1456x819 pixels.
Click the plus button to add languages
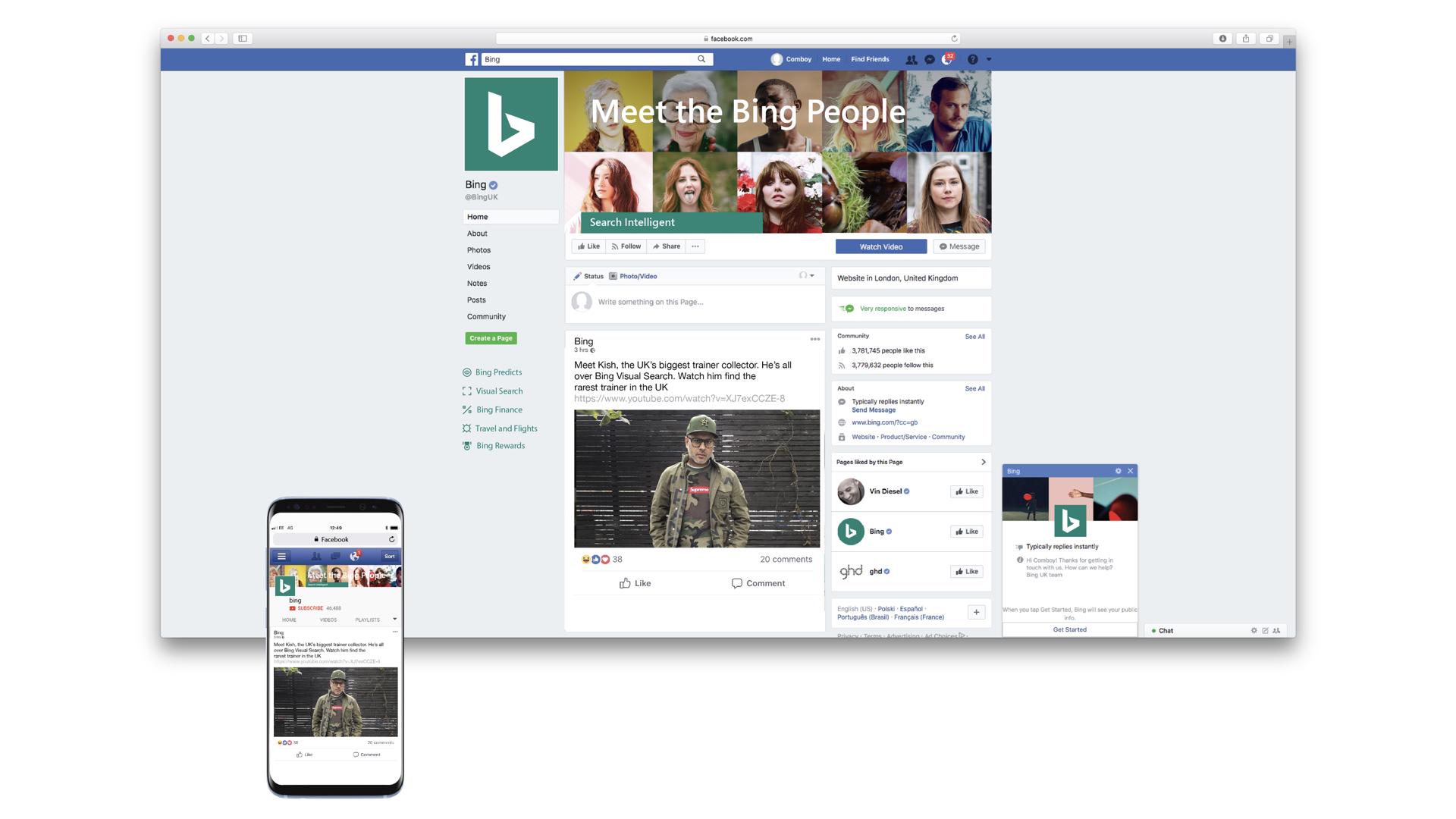976,613
